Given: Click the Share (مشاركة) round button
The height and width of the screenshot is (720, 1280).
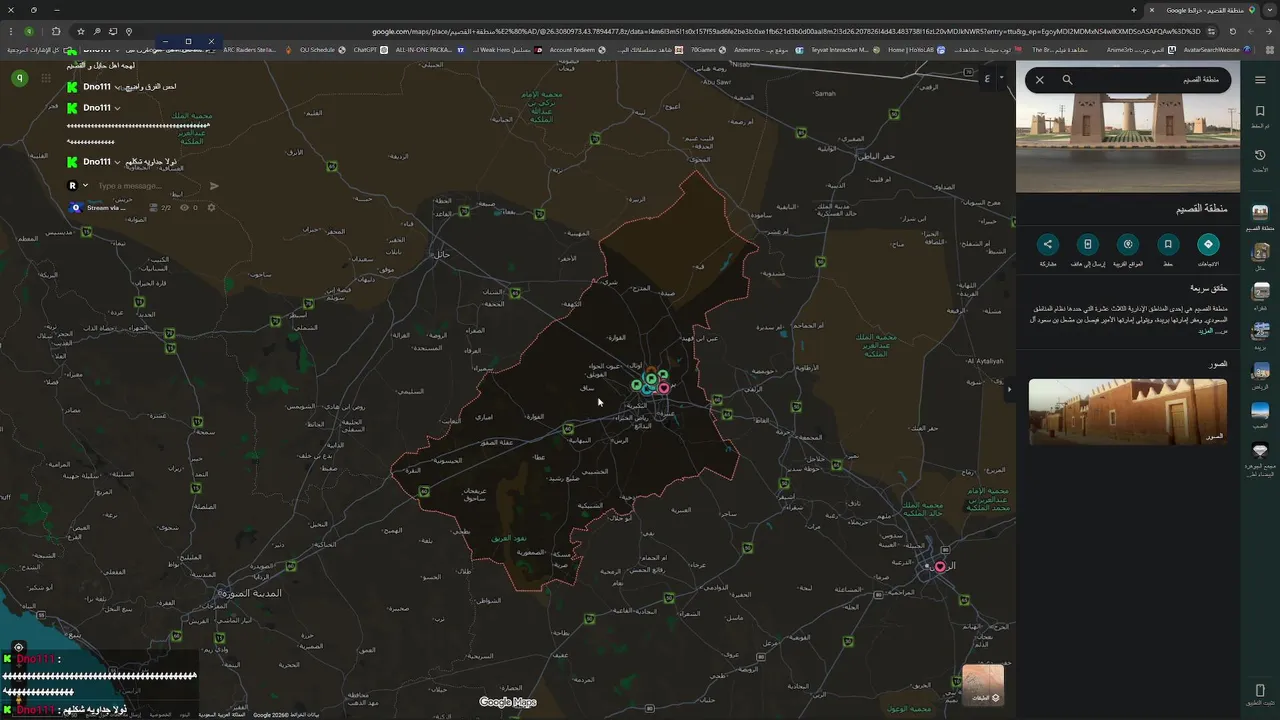Looking at the screenshot, I should pos(1048,244).
